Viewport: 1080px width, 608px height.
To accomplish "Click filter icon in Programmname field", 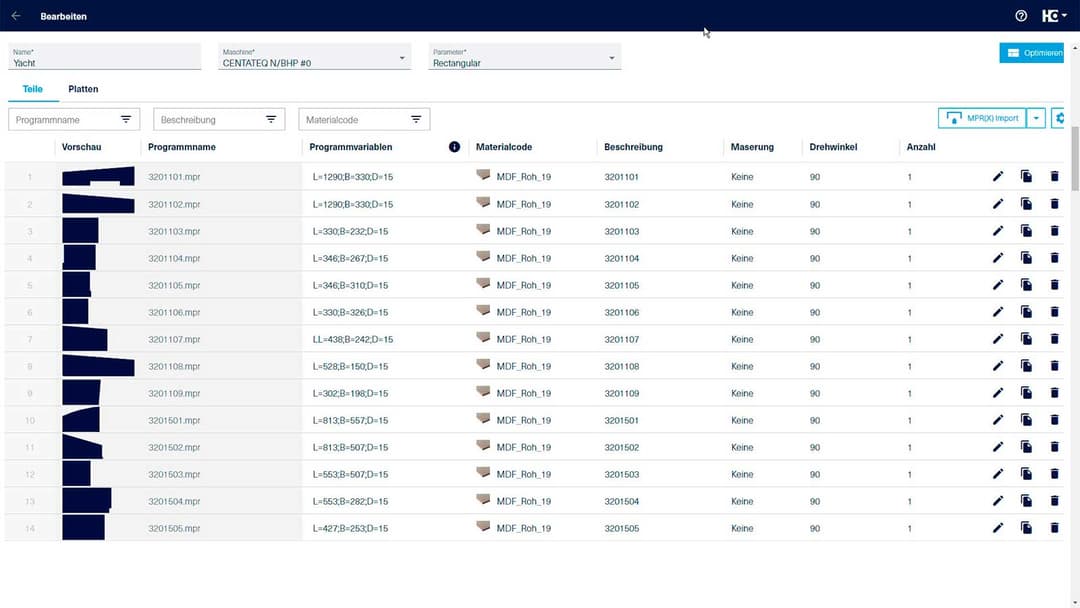I will tap(126, 119).
